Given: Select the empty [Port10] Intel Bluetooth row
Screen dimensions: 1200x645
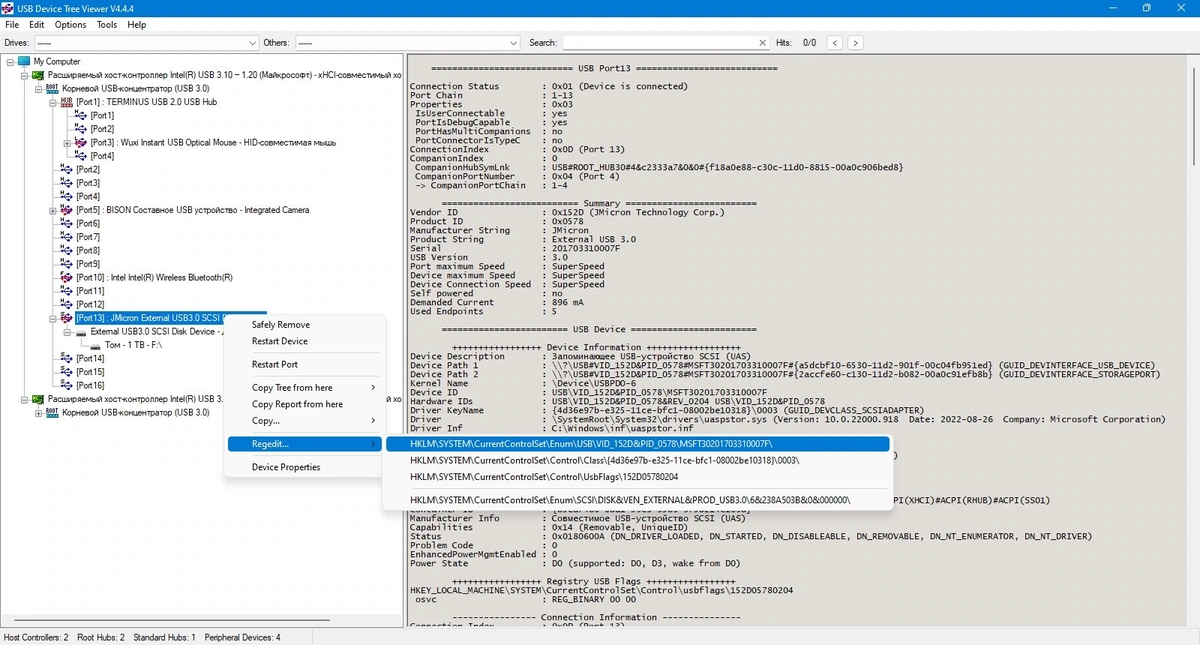Looking at the screenshot, I should tap(154, 277).
